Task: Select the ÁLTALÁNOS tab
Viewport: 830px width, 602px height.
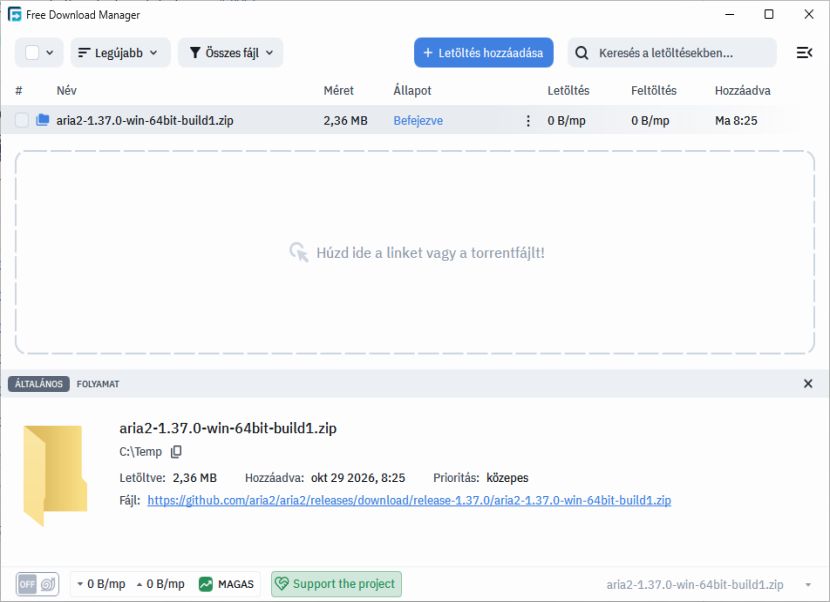Action: tap(39, 384)
